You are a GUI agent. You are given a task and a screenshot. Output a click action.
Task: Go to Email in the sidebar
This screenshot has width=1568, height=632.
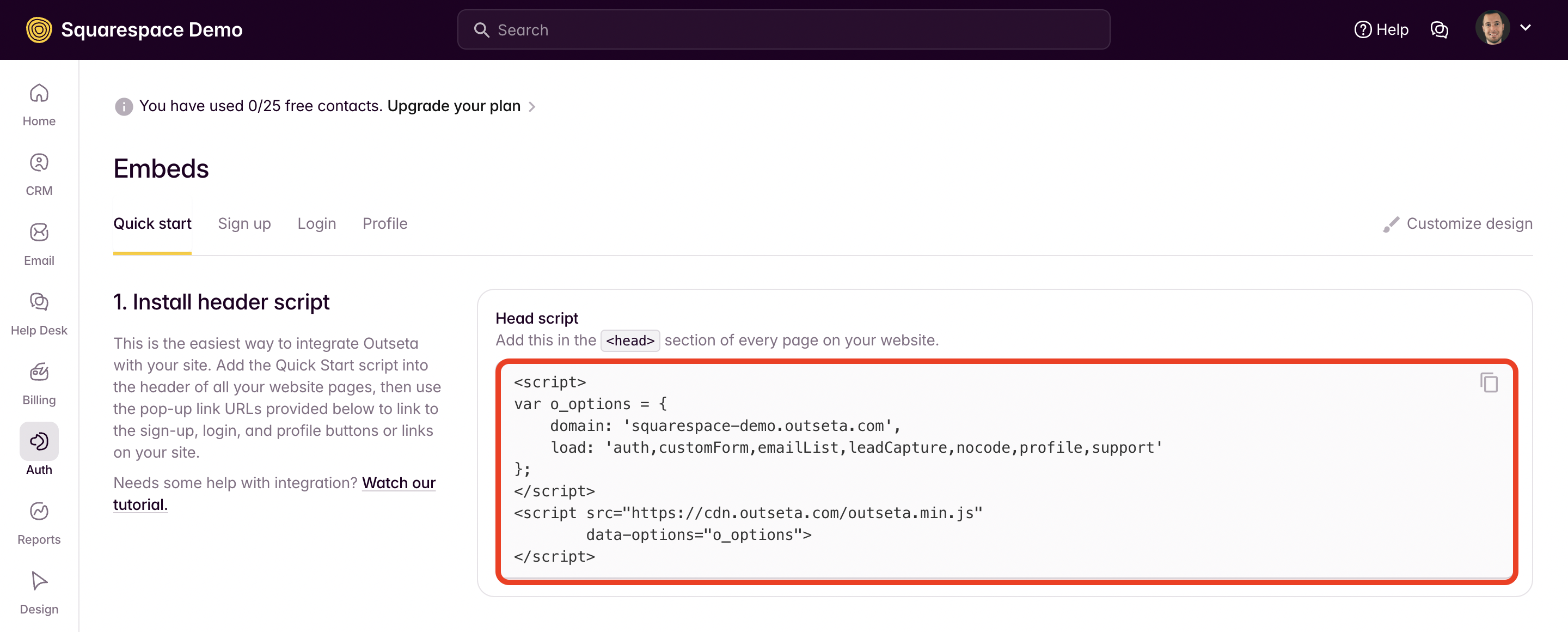coord(39,244)
